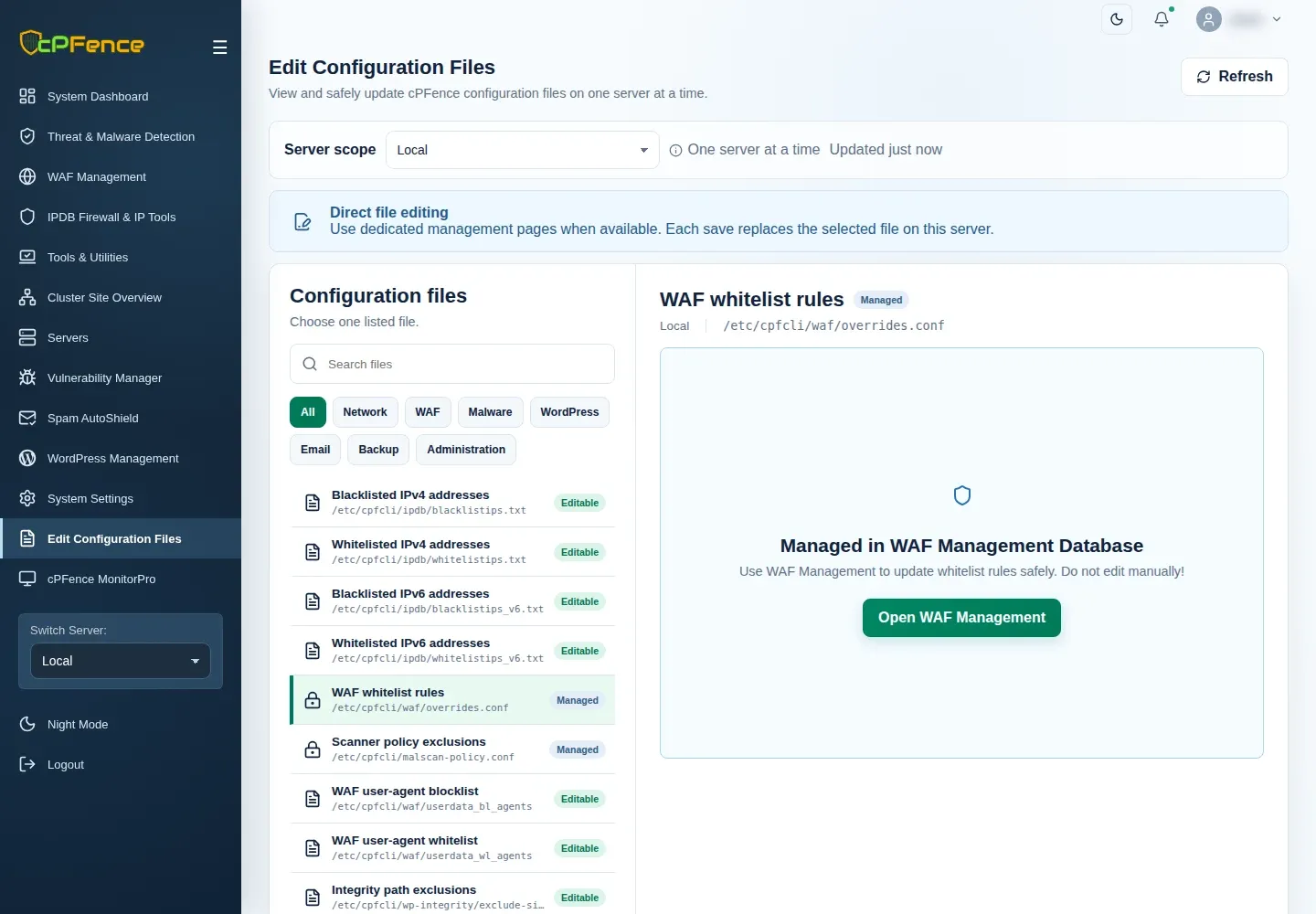This screenshot has width=1316, height=914.
Task: Click the Search files input field
Action: pos(452,364)
